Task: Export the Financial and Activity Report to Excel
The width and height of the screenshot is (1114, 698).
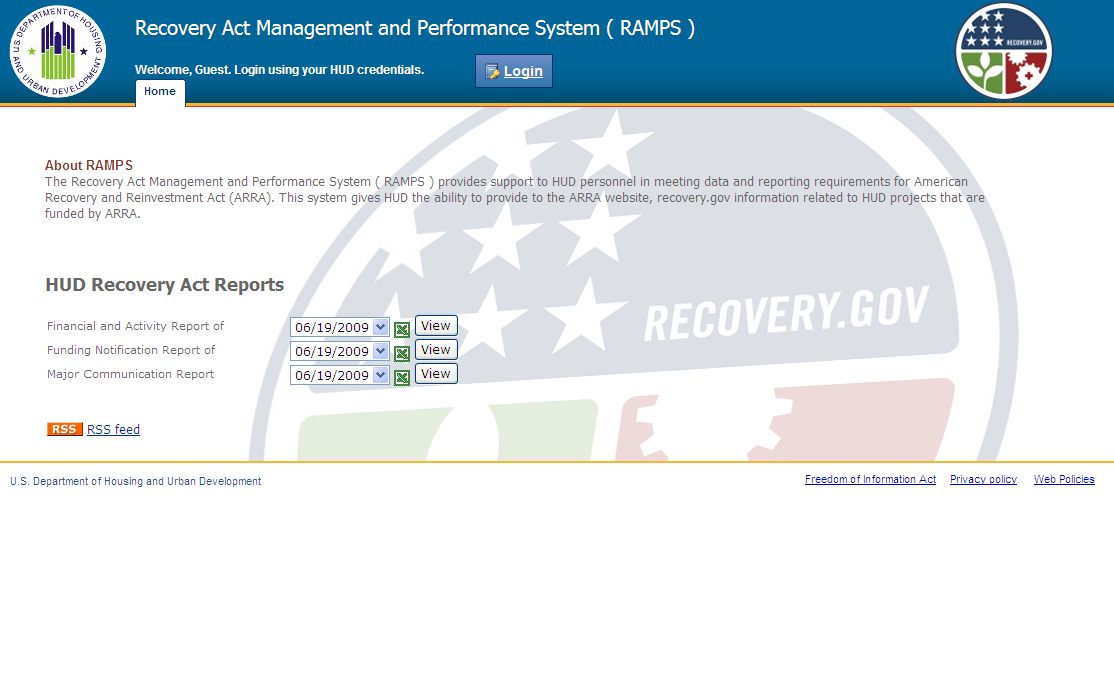Action: pos(402,329)
